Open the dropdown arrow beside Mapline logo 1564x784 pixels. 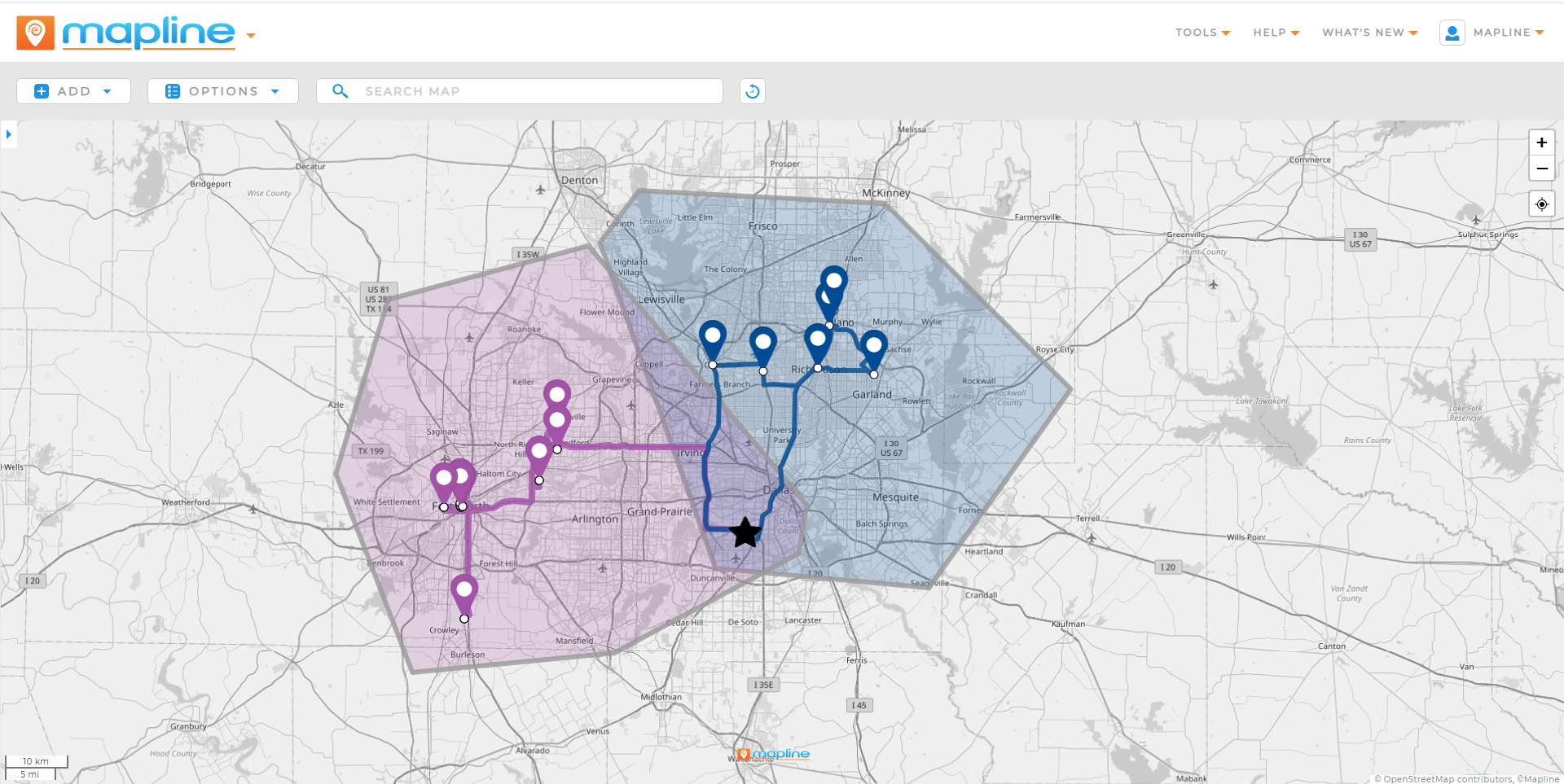click(x=251, y=36)
